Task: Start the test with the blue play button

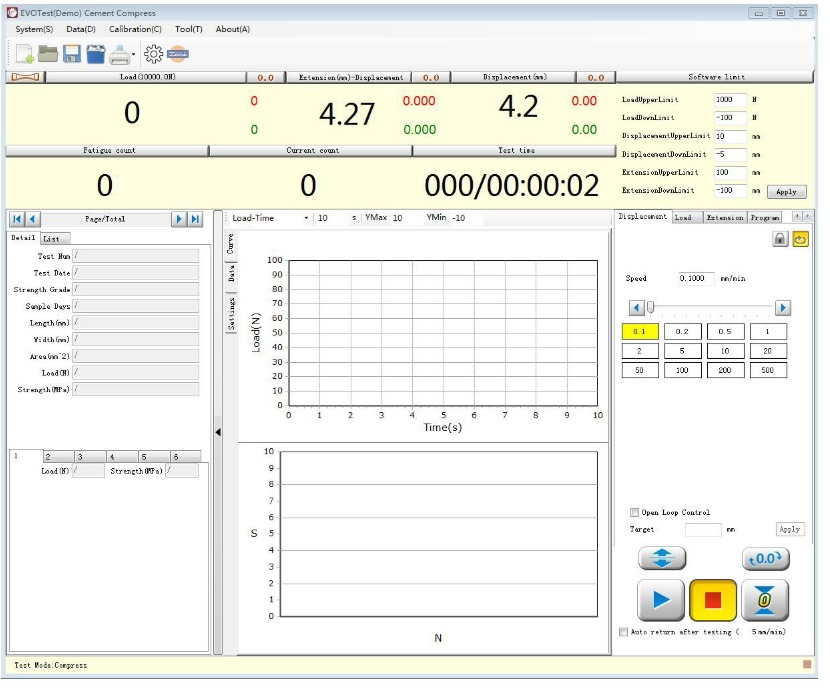Action: [x=661, y=600]
